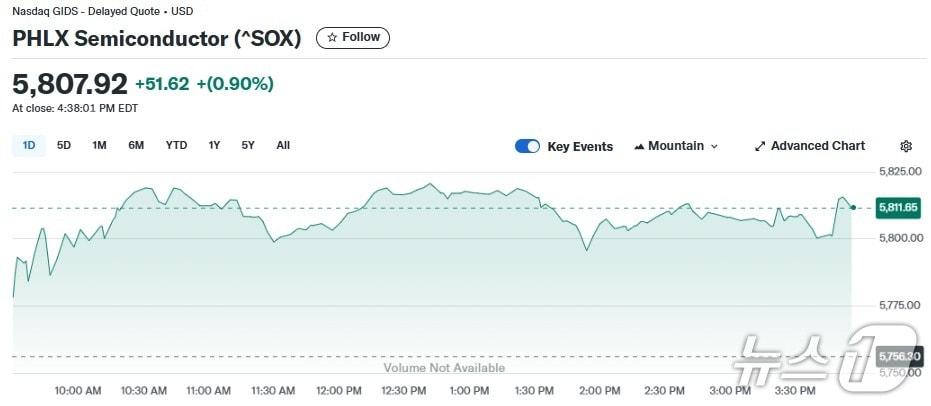931x406 pixels.
Task: Show the 6M chart range
Action: tap(136, 145)
